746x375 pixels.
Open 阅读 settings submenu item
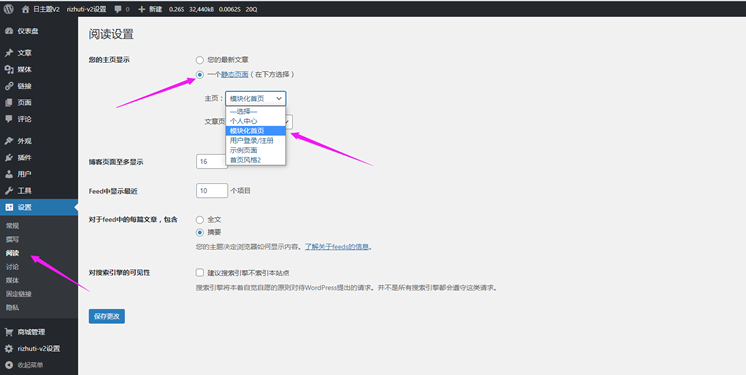click(x=12, y=253)
